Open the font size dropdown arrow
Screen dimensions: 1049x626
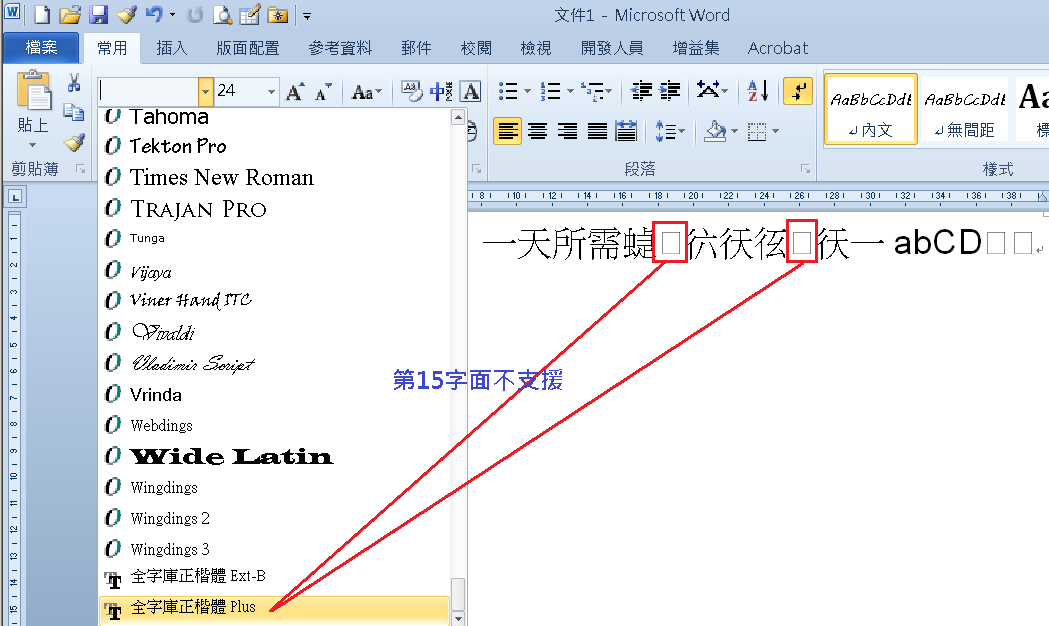pyautogui.click(x=271, y=91)
